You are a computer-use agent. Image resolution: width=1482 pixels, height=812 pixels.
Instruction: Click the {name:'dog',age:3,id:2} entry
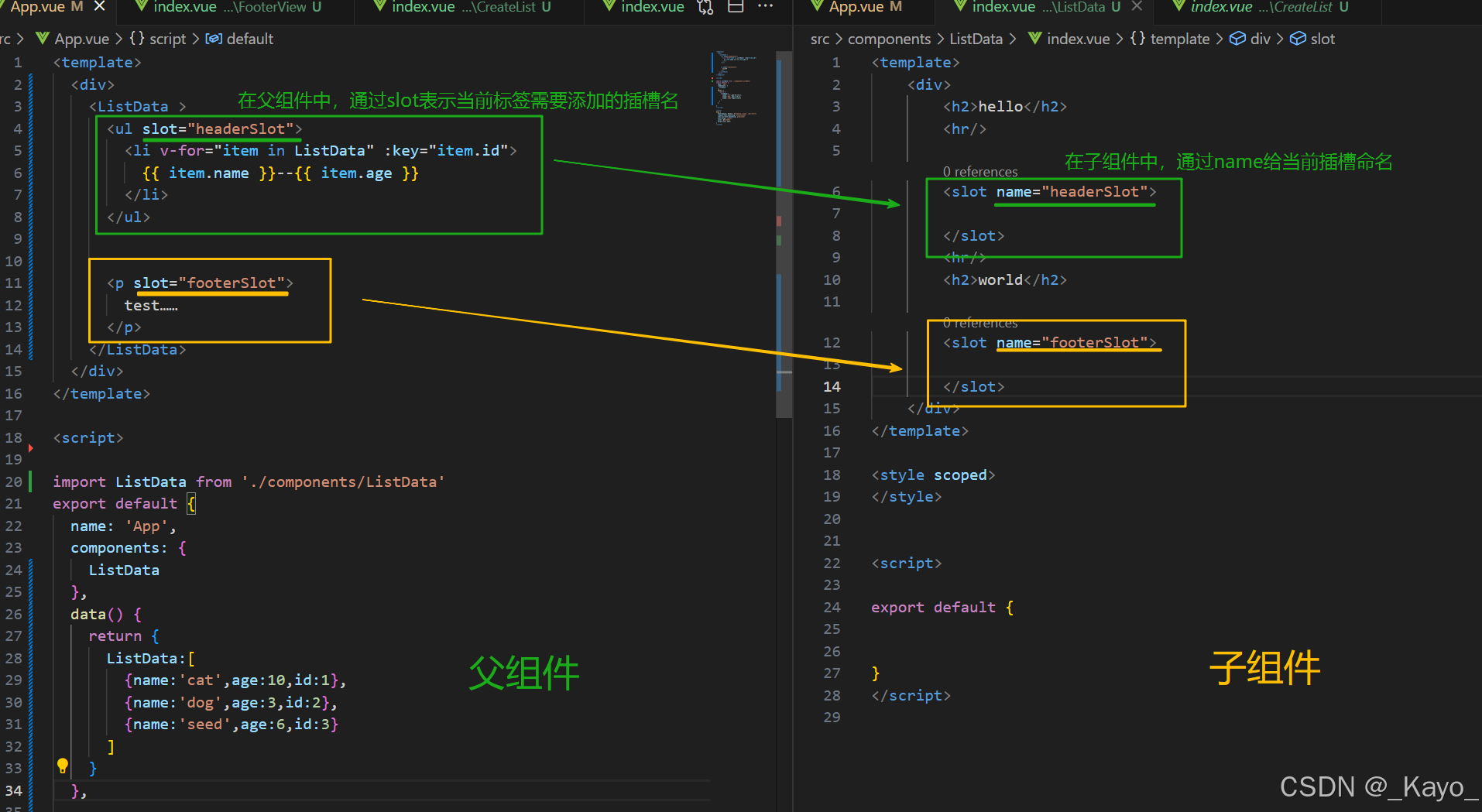pyautogui.click(x=231, y=702)
